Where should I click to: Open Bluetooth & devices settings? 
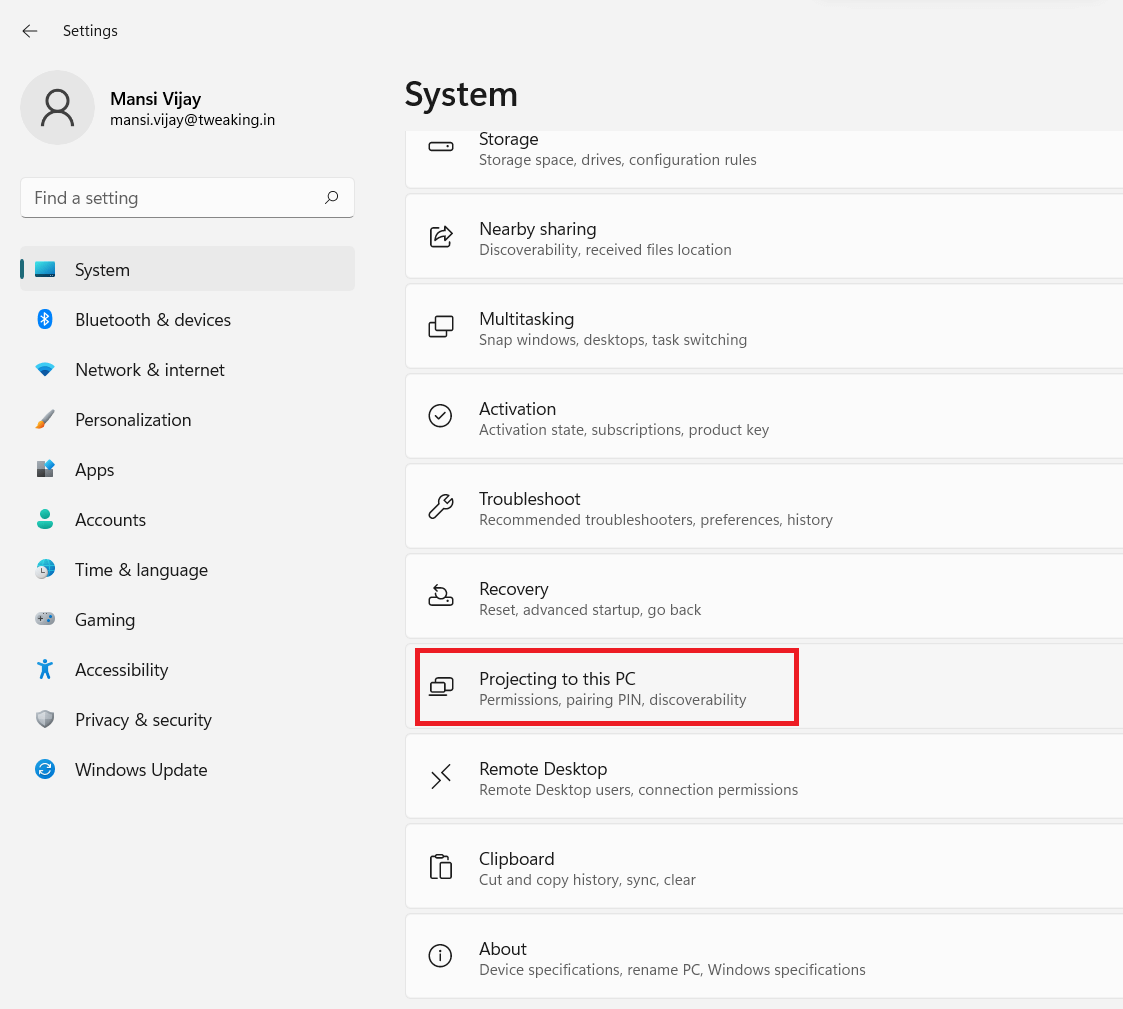coord(152,319)
